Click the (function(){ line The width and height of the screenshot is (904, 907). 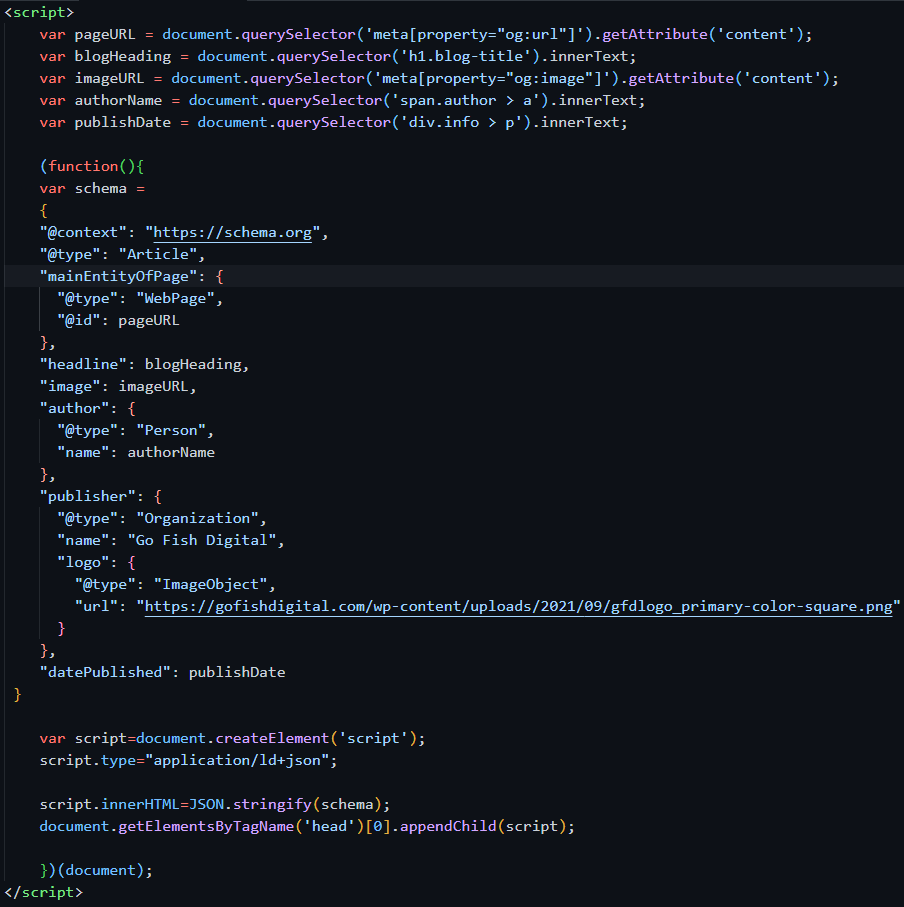92,166
